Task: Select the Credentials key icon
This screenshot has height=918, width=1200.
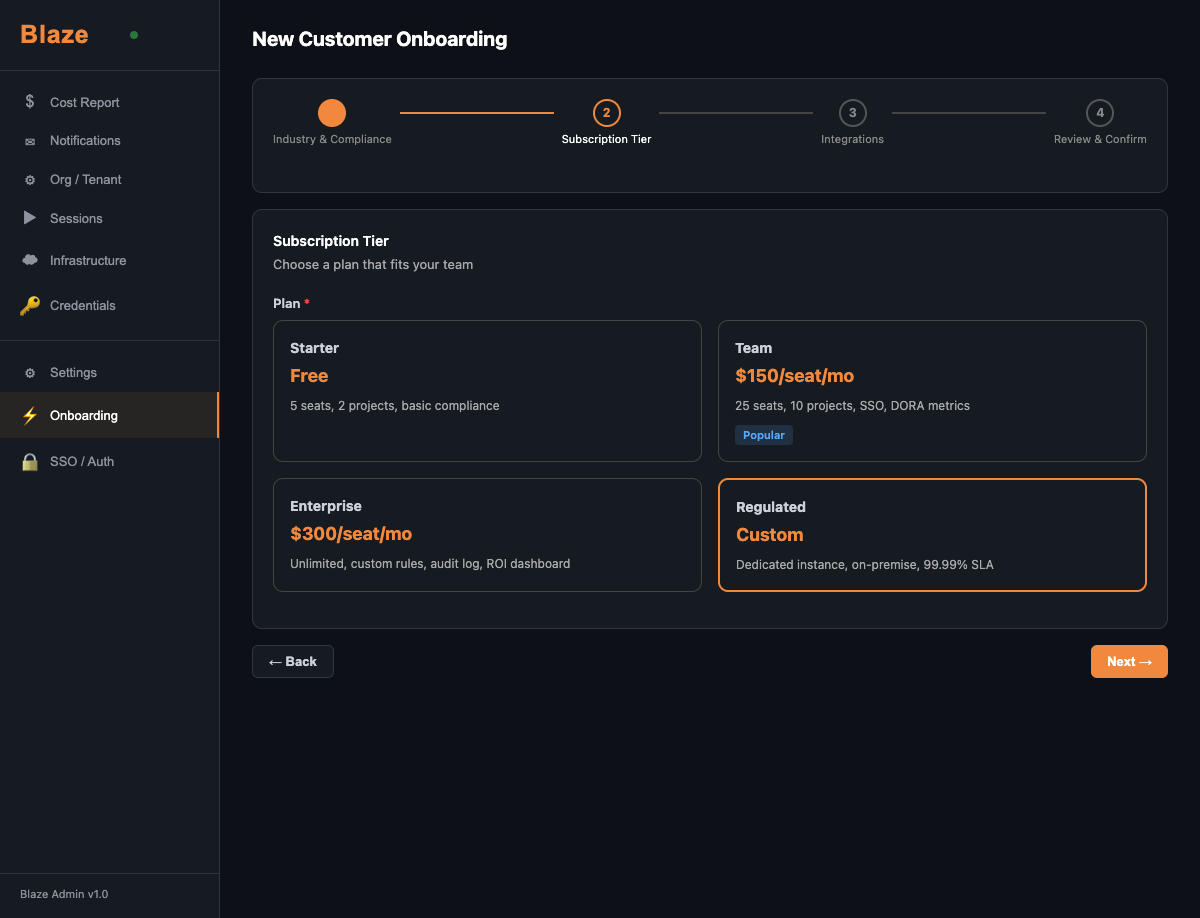Action: [x=29, y=305]
